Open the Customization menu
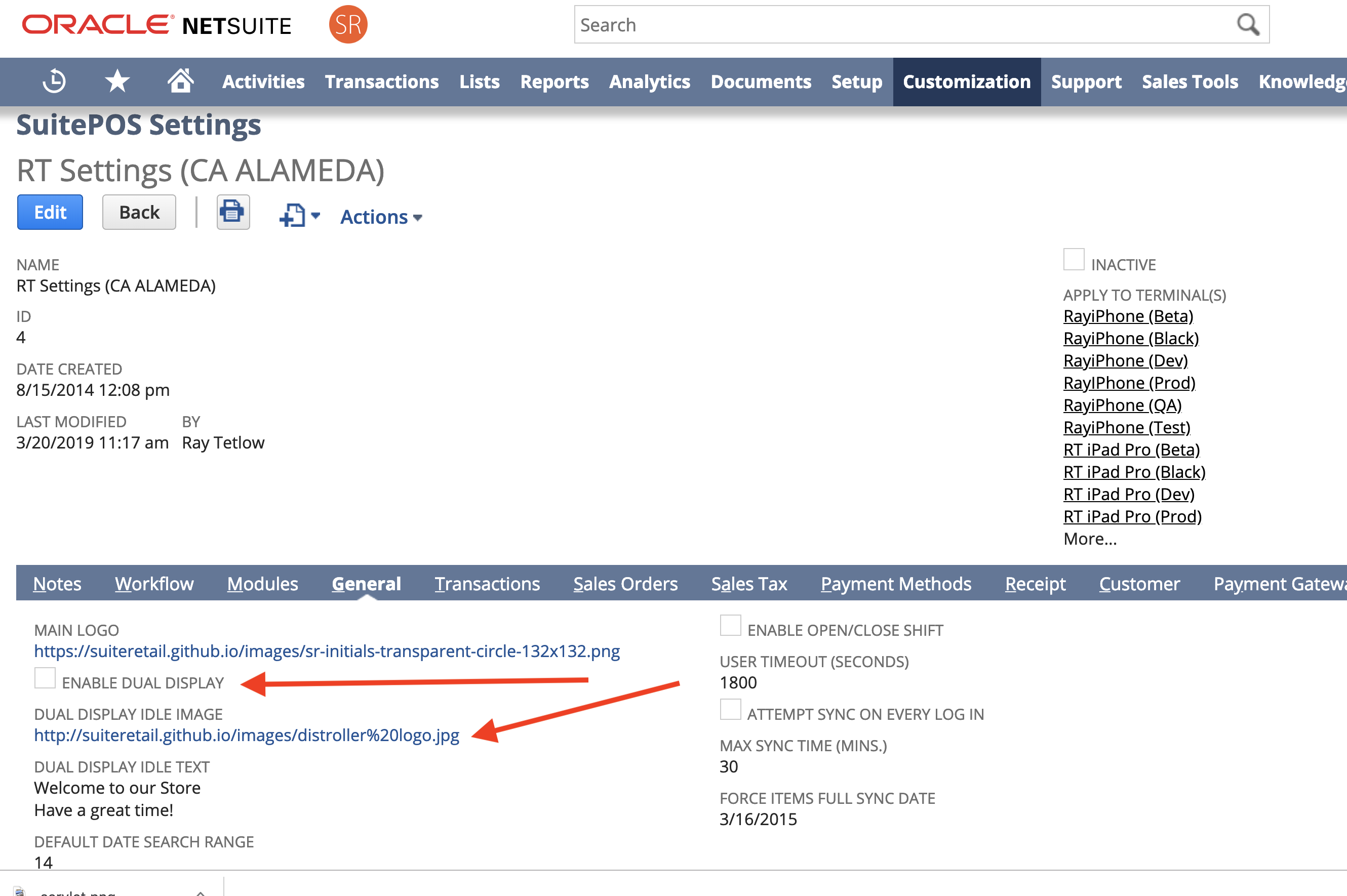The height and width of the screenshot is (896, 1347). pyautogui.click(x=966, y=82)
